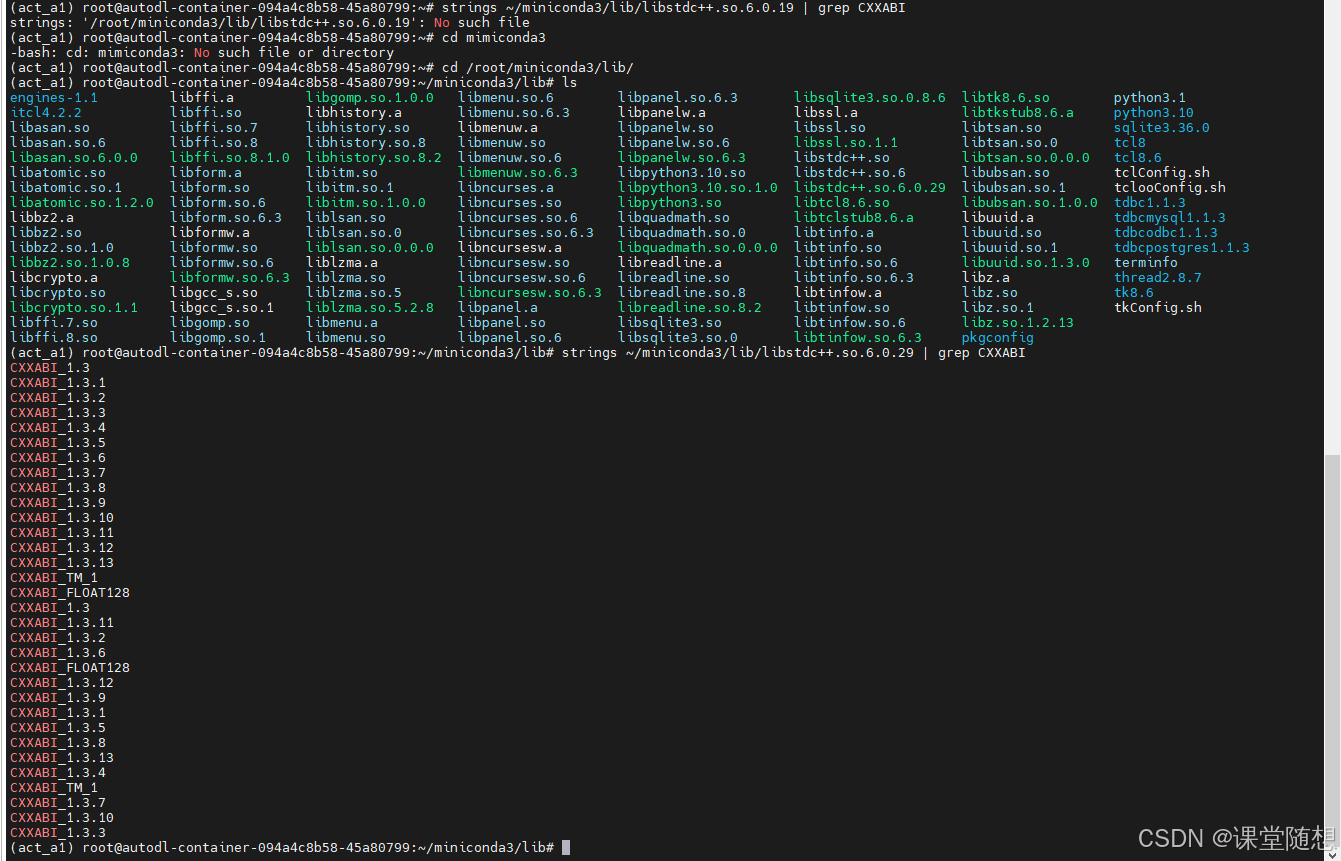Screen dimensions: 1341x861
Task: Select the liblzma.so.5.2.8 entry
Action: point(370,308)
